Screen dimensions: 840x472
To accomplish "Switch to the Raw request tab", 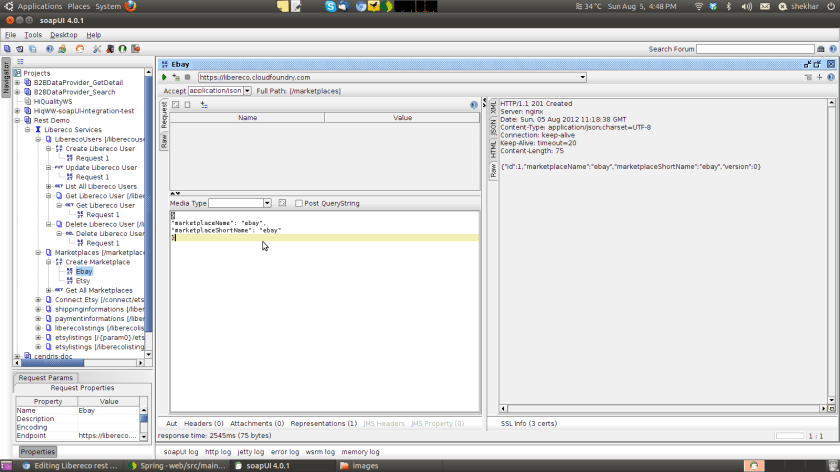I will point(164,141).
